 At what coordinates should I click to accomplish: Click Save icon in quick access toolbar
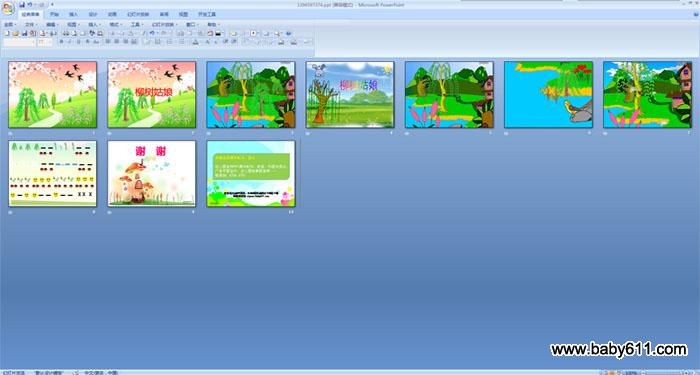22,4
